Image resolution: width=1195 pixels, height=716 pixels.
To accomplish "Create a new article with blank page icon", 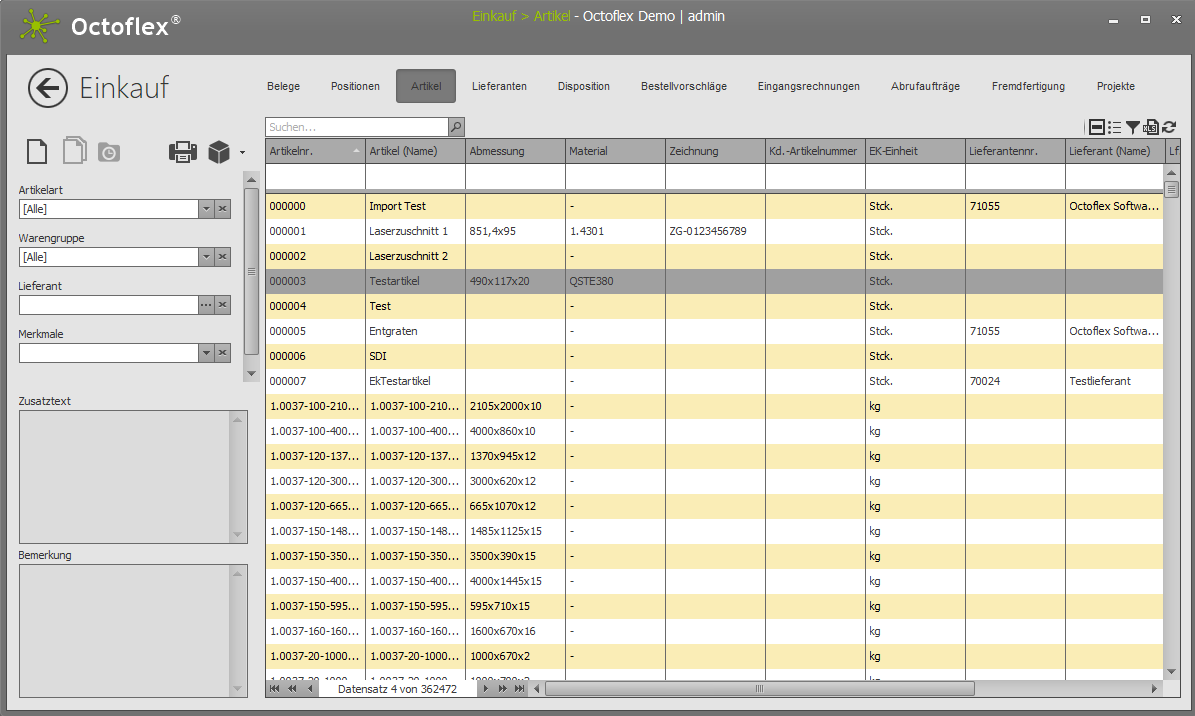I will (x=36, y=152).
